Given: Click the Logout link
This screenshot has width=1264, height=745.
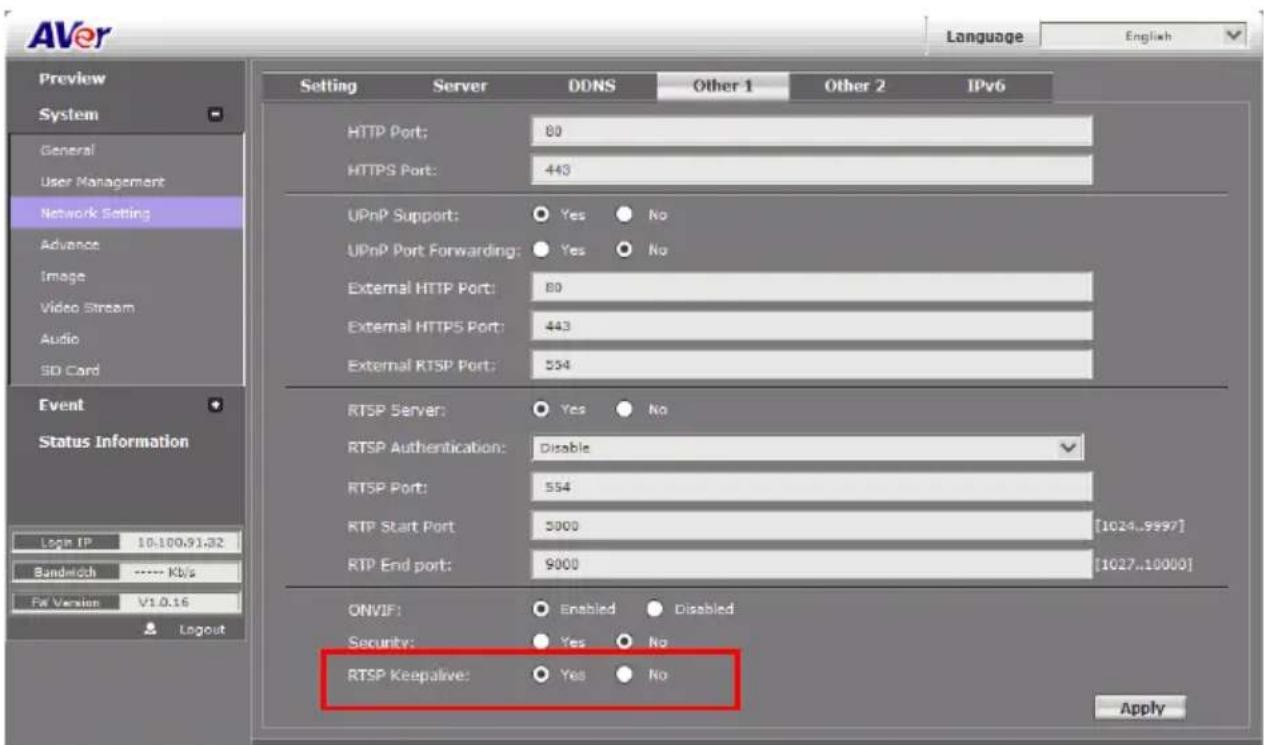Looking at the screenshot, I should (x=203, y=629).
